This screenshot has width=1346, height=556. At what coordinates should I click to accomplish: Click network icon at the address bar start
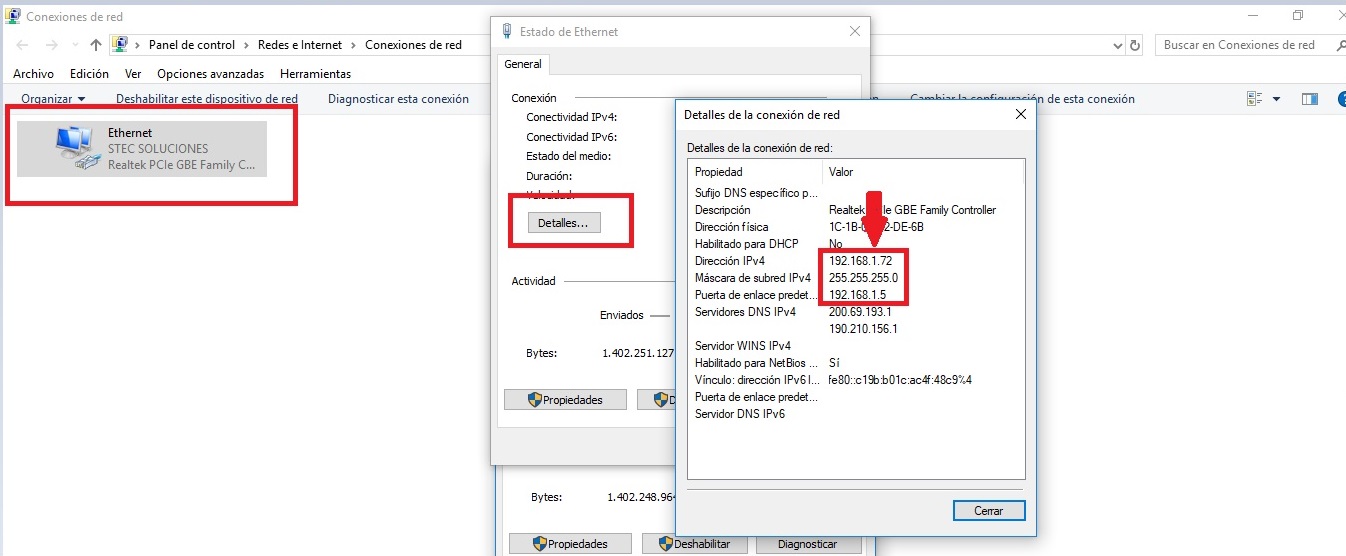[x=121, y=45]
